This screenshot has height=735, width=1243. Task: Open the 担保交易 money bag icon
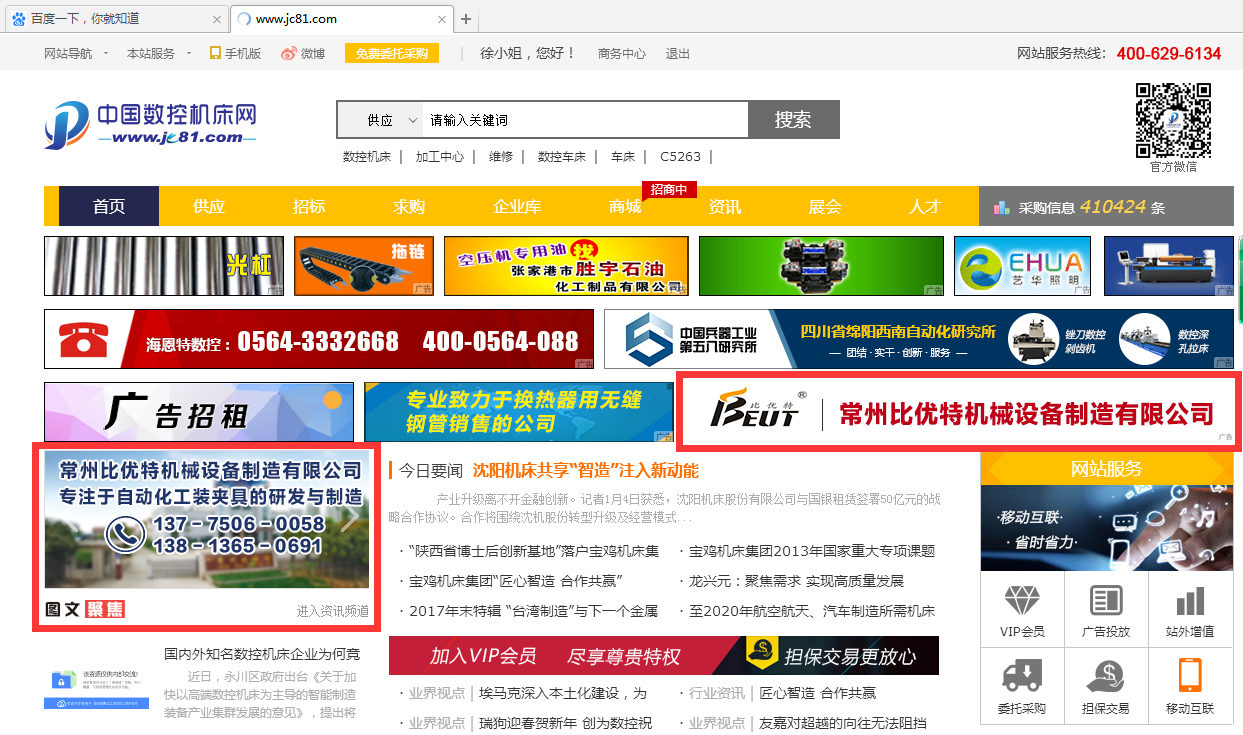[1106, 677]
